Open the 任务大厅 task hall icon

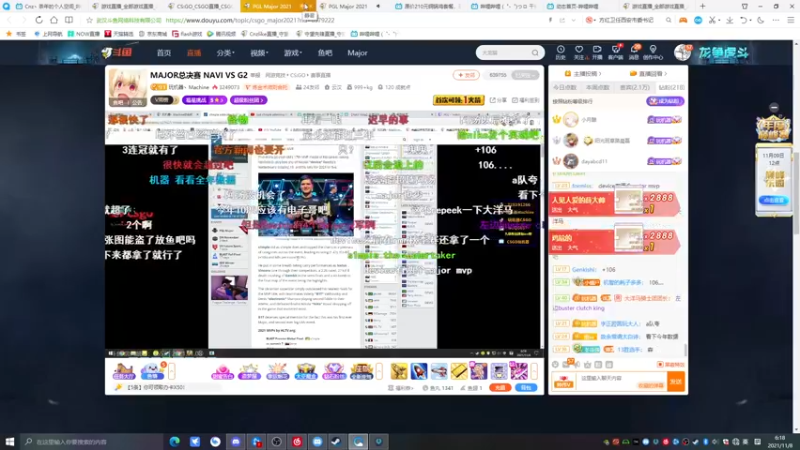point(123,371)
